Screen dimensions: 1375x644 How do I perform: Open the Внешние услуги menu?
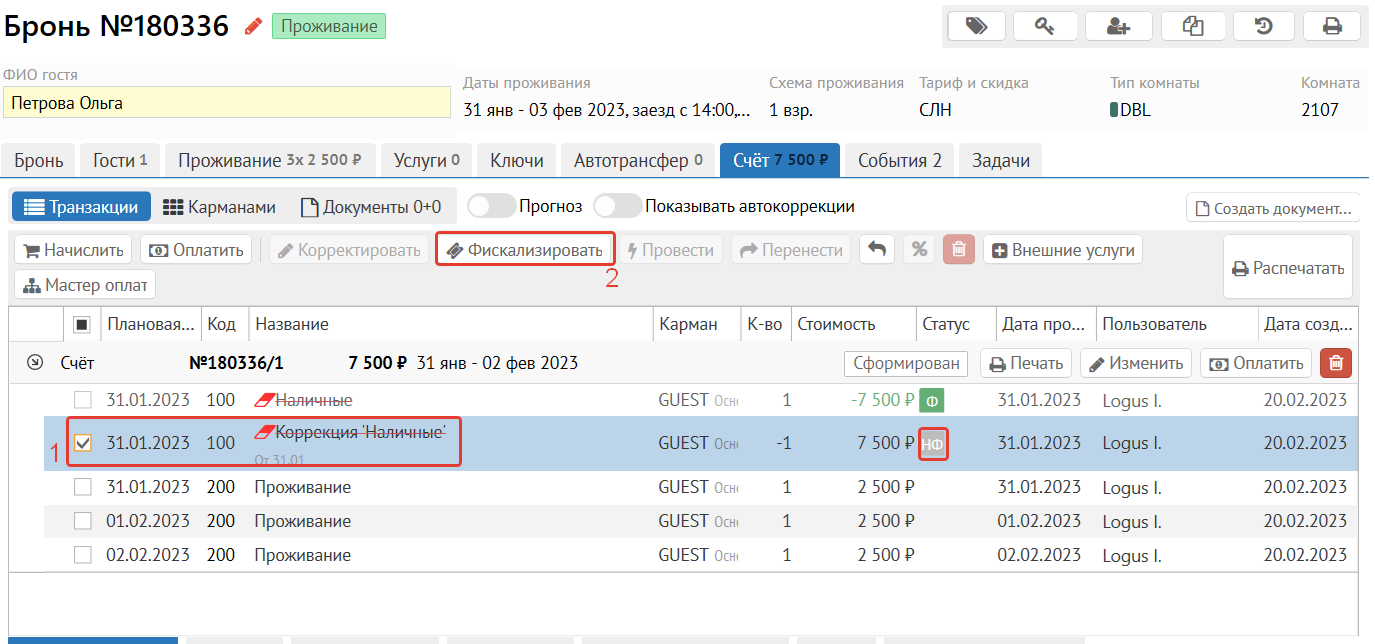pyautogui.click(x=1062, y=250)
